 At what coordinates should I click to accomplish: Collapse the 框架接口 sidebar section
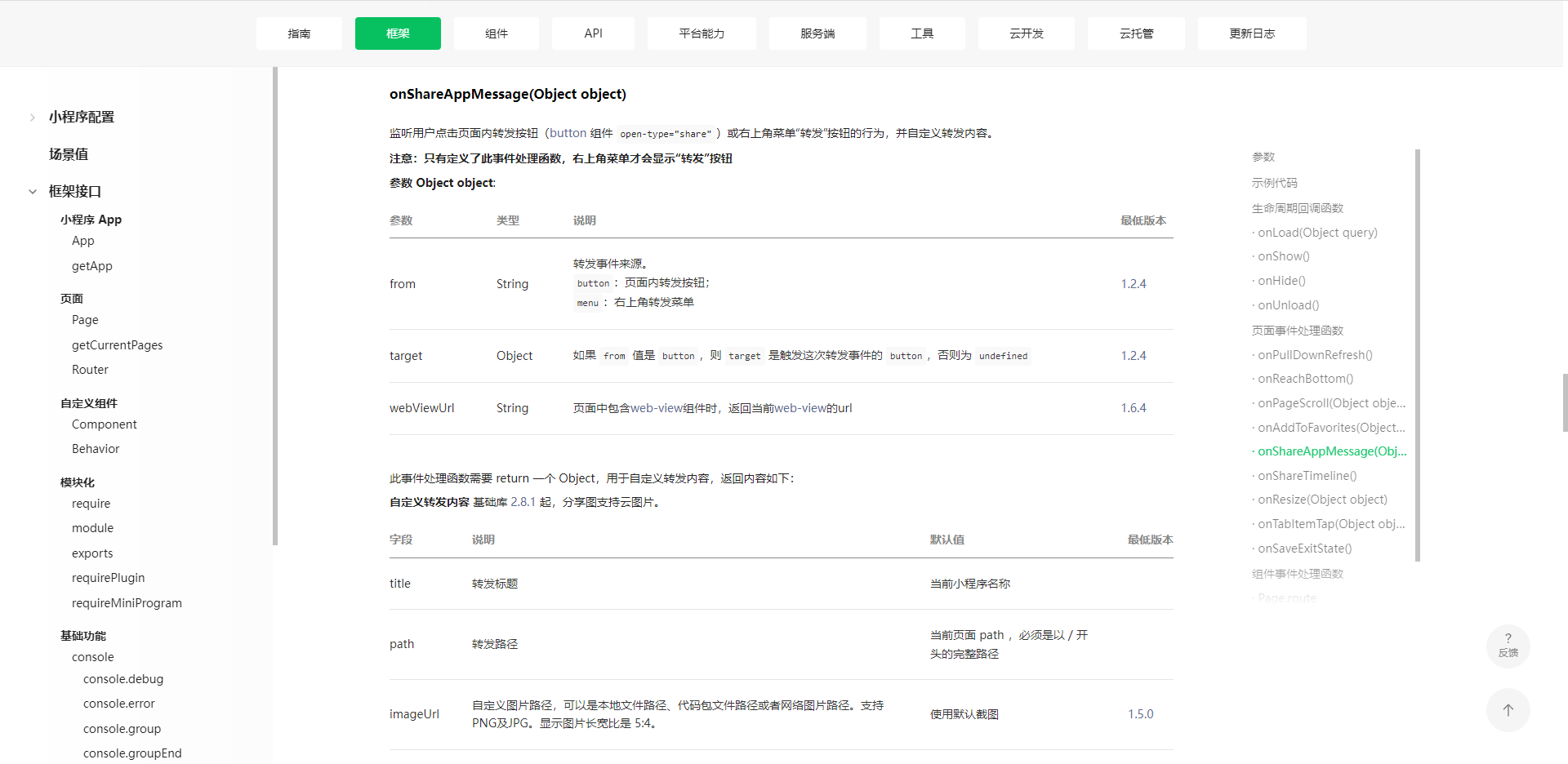33,192
